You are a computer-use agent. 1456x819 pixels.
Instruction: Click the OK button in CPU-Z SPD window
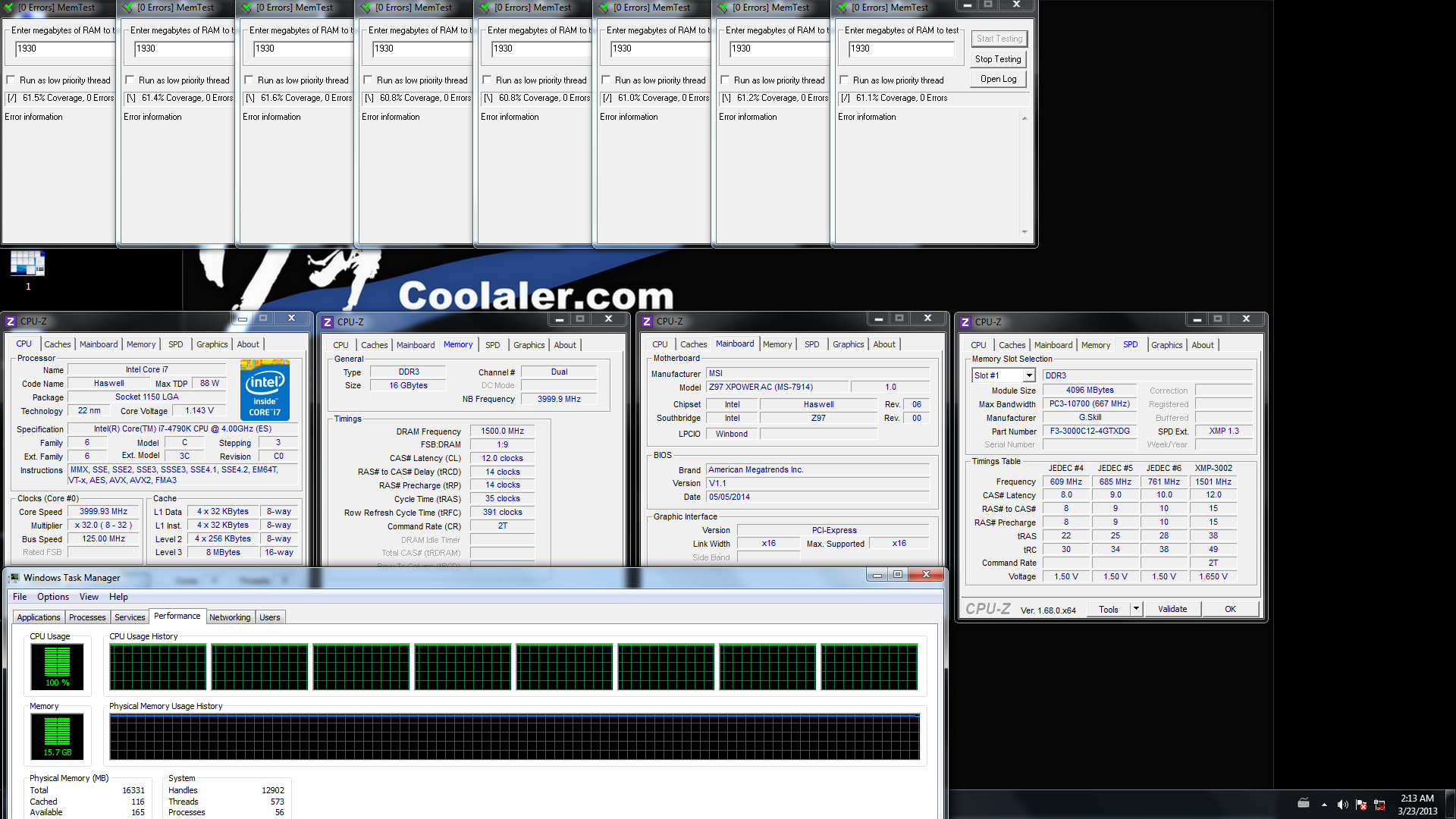[1230, 609]
